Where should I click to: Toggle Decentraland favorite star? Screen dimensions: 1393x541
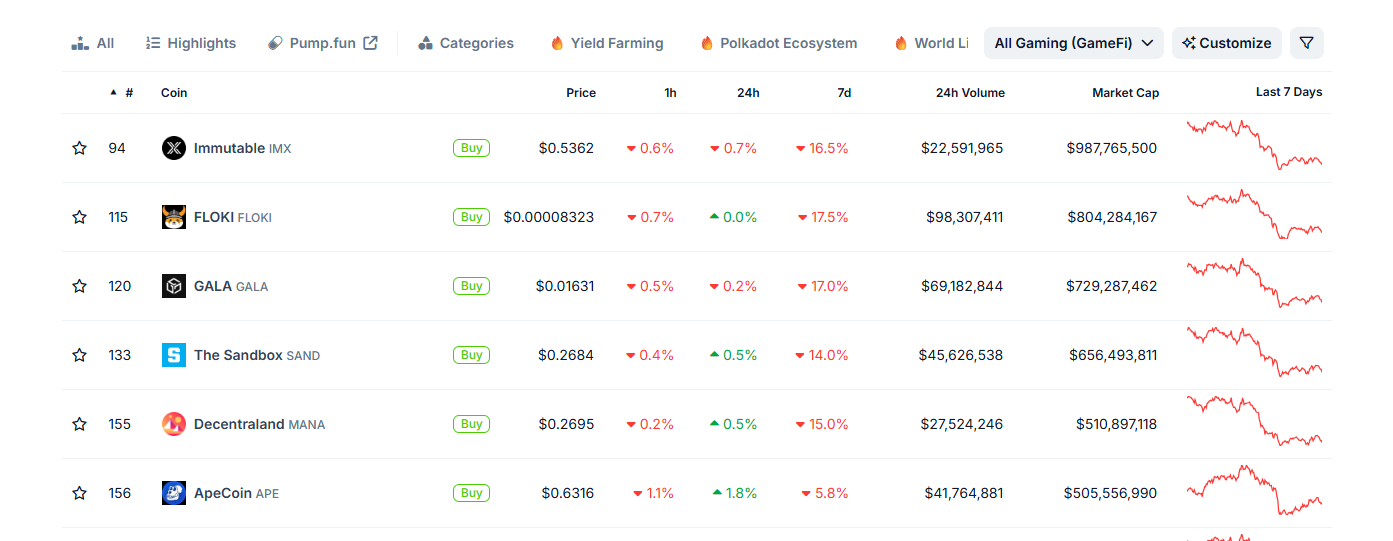coord(80,424)
